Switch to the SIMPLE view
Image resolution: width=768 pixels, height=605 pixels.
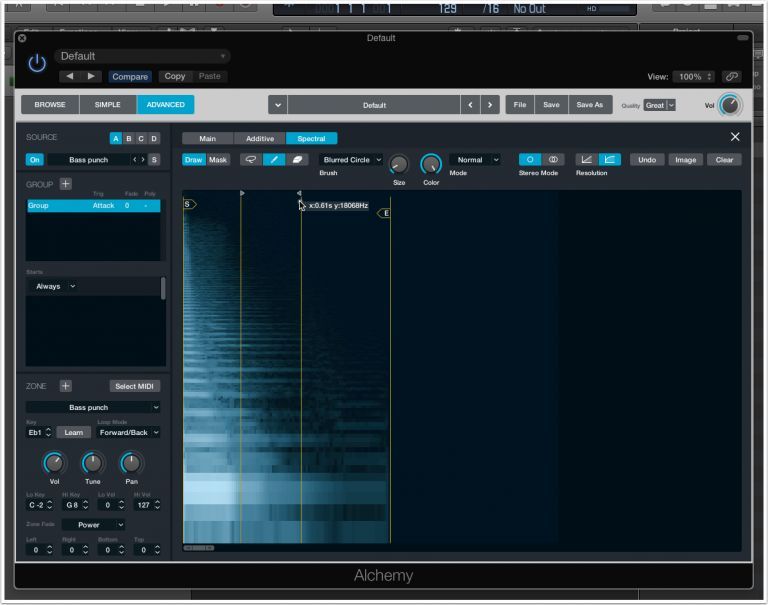108,104
